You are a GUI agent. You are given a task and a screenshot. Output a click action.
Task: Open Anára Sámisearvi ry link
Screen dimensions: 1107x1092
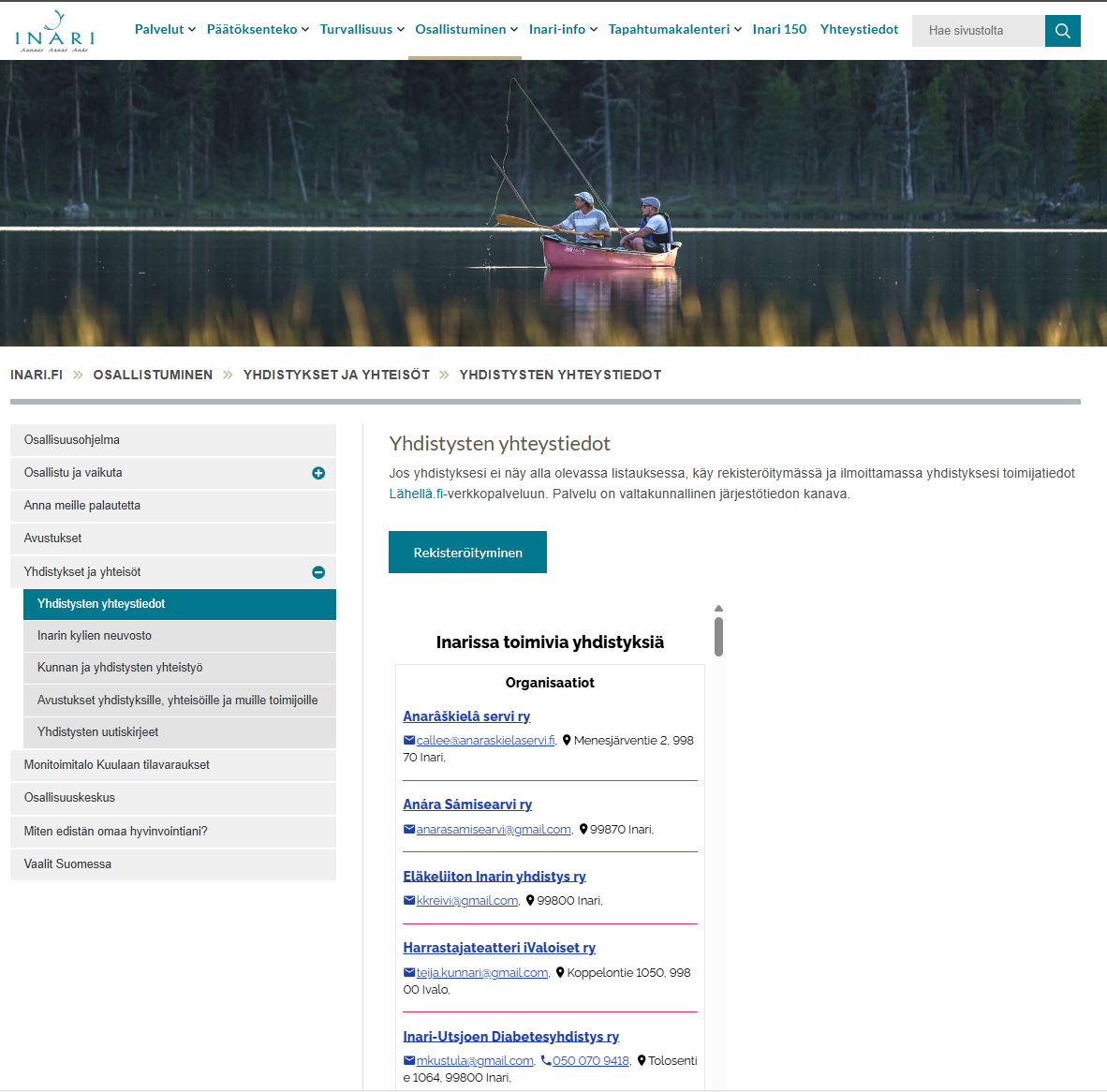[467, 804]
